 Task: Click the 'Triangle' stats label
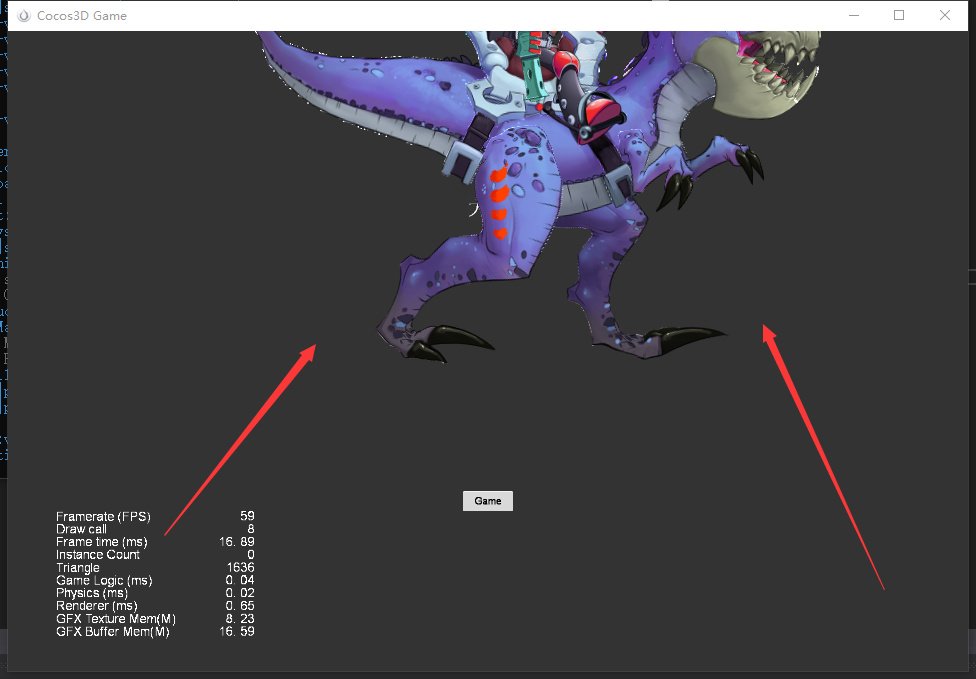(x=78, y=568)
